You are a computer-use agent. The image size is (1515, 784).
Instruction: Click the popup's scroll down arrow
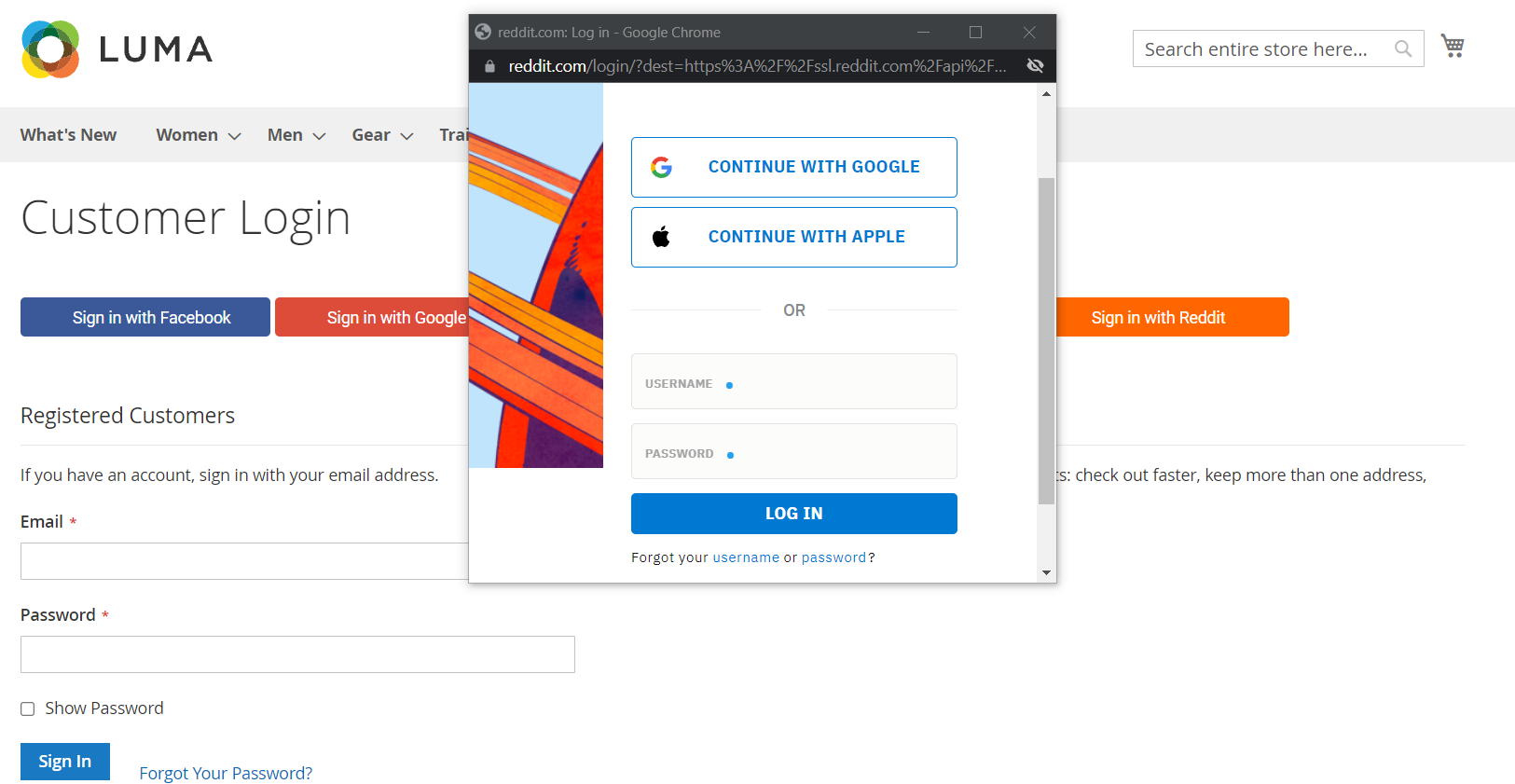(x=1046, y=572)
